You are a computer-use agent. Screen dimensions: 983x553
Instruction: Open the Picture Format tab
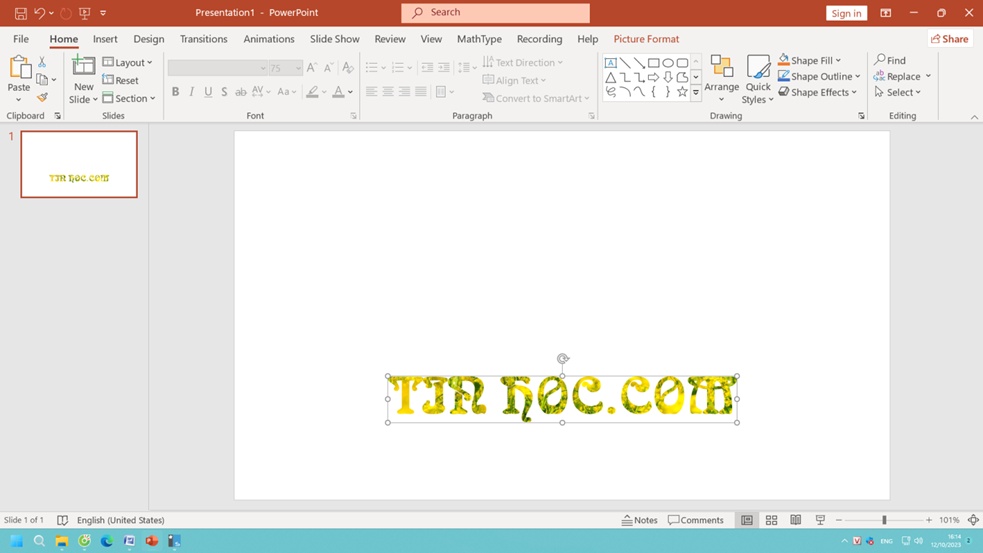tap(646, 39)
